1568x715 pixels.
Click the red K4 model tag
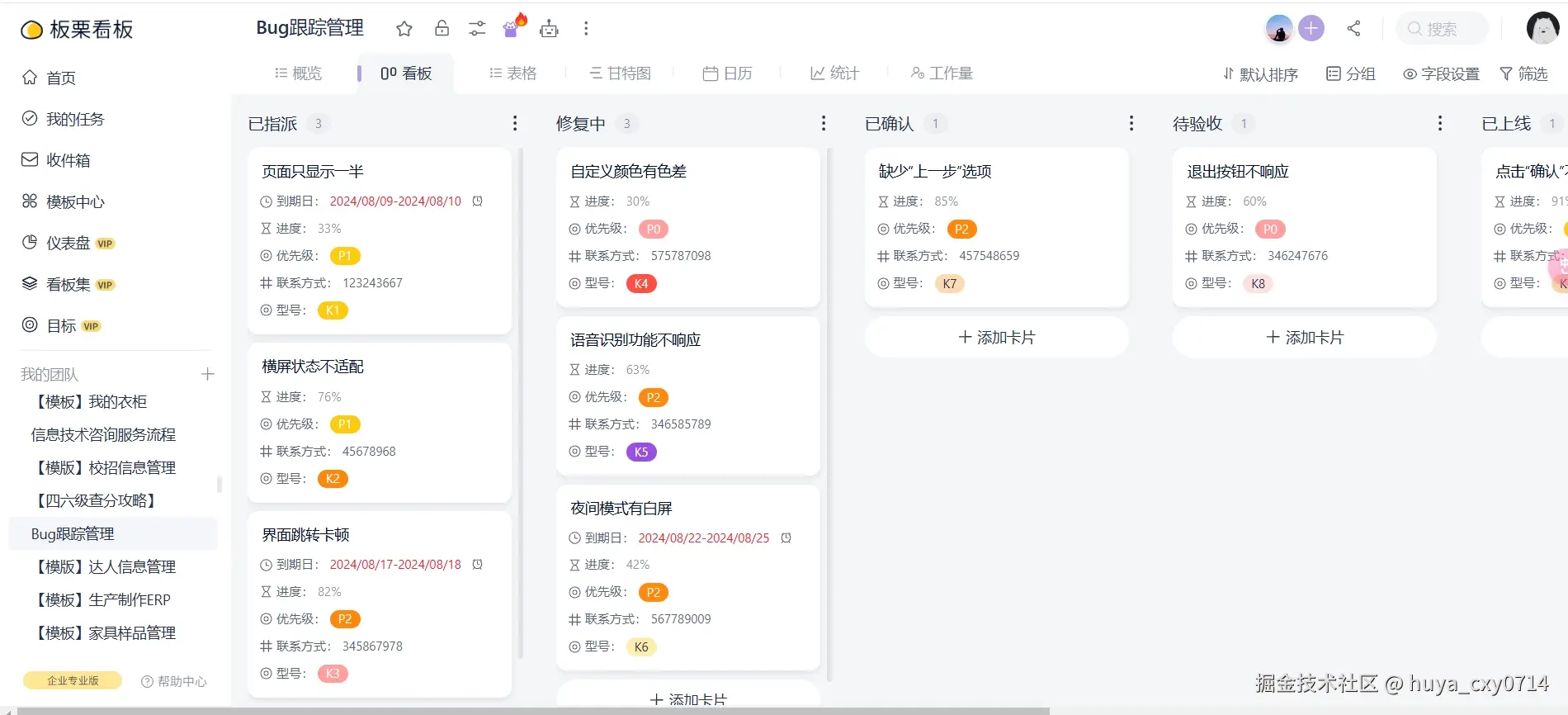point(641,283)
